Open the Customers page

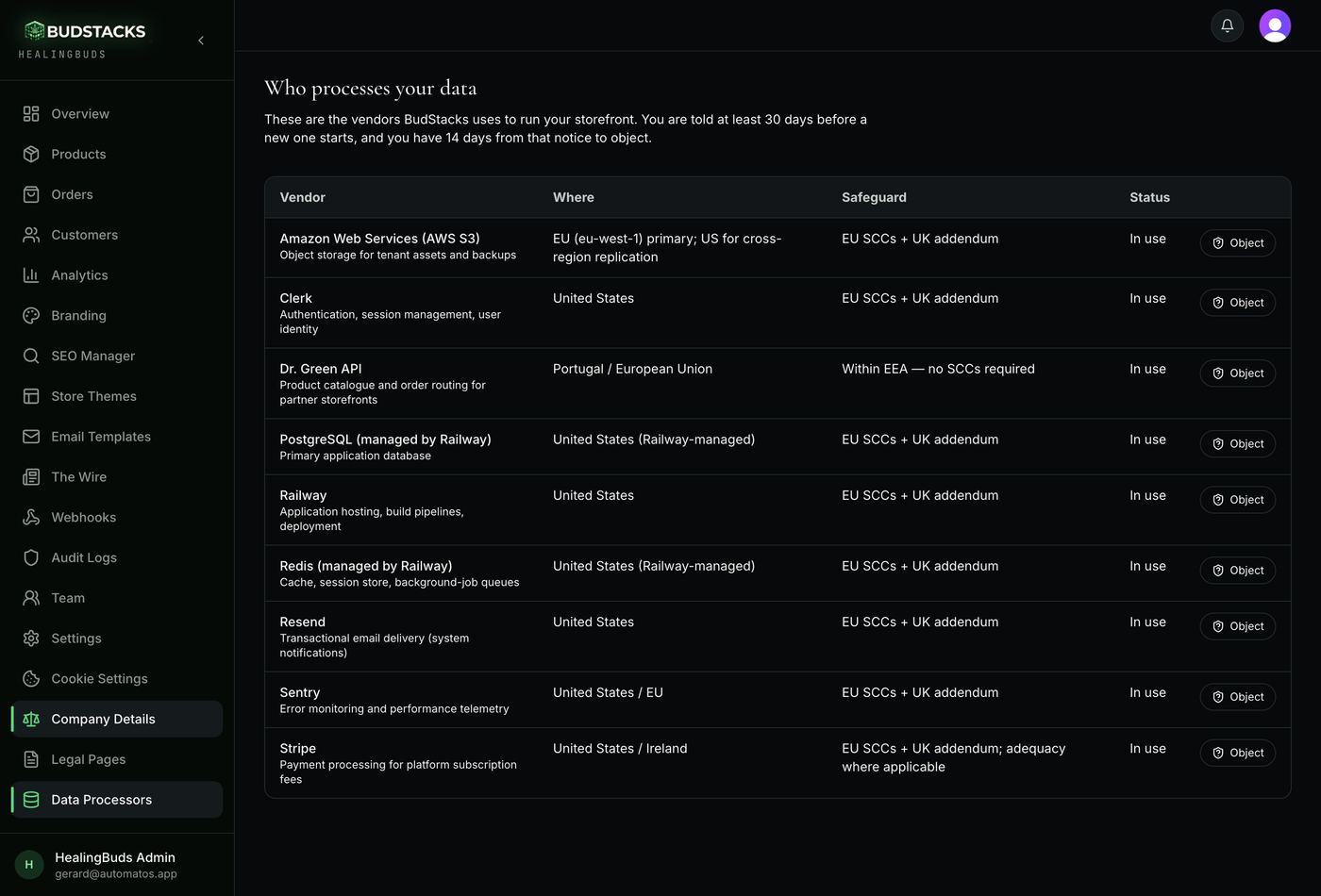117,235
